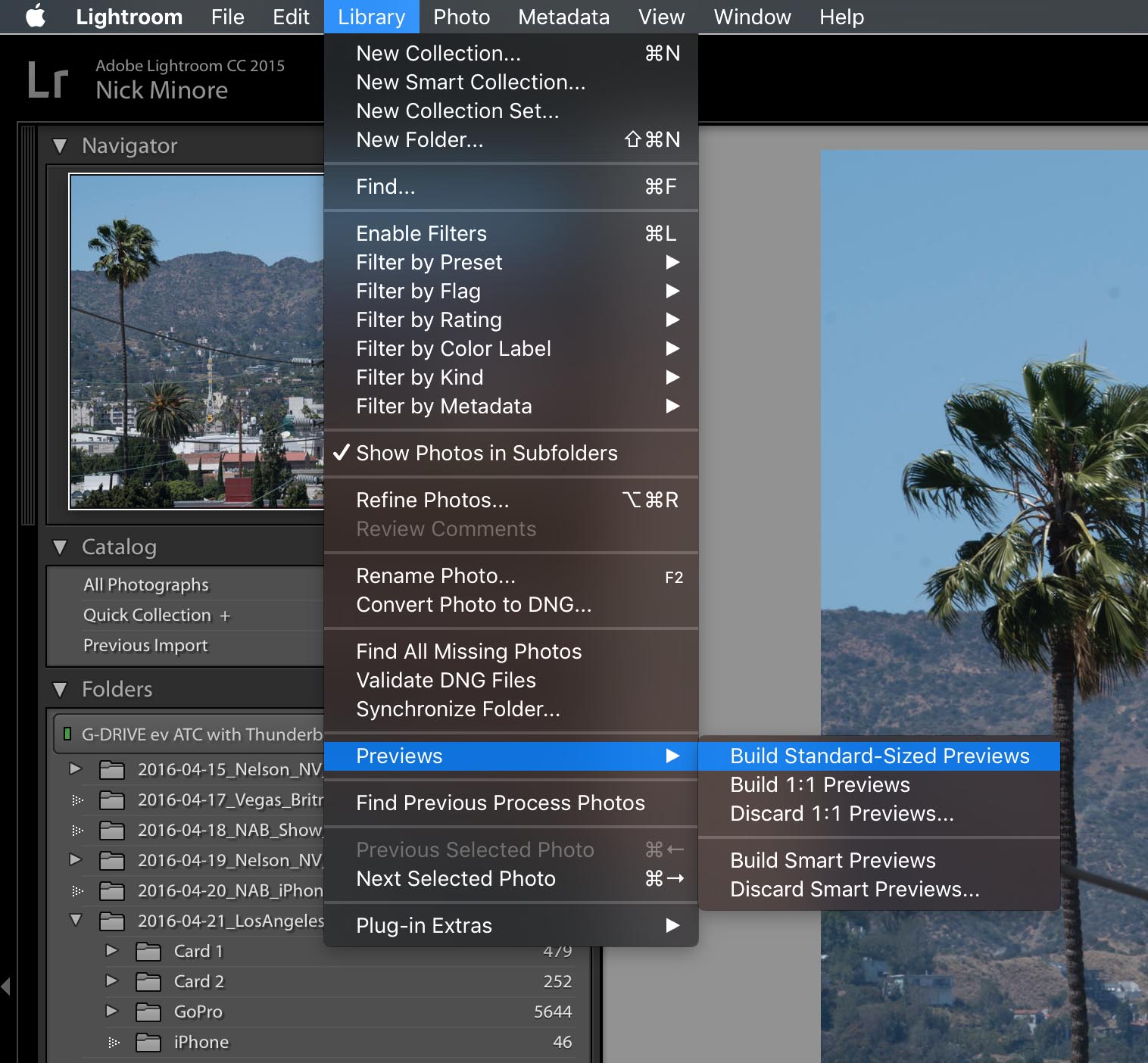Toggle Enable Filters in Library menu
1148x1063 pixels.
[511, 233]
